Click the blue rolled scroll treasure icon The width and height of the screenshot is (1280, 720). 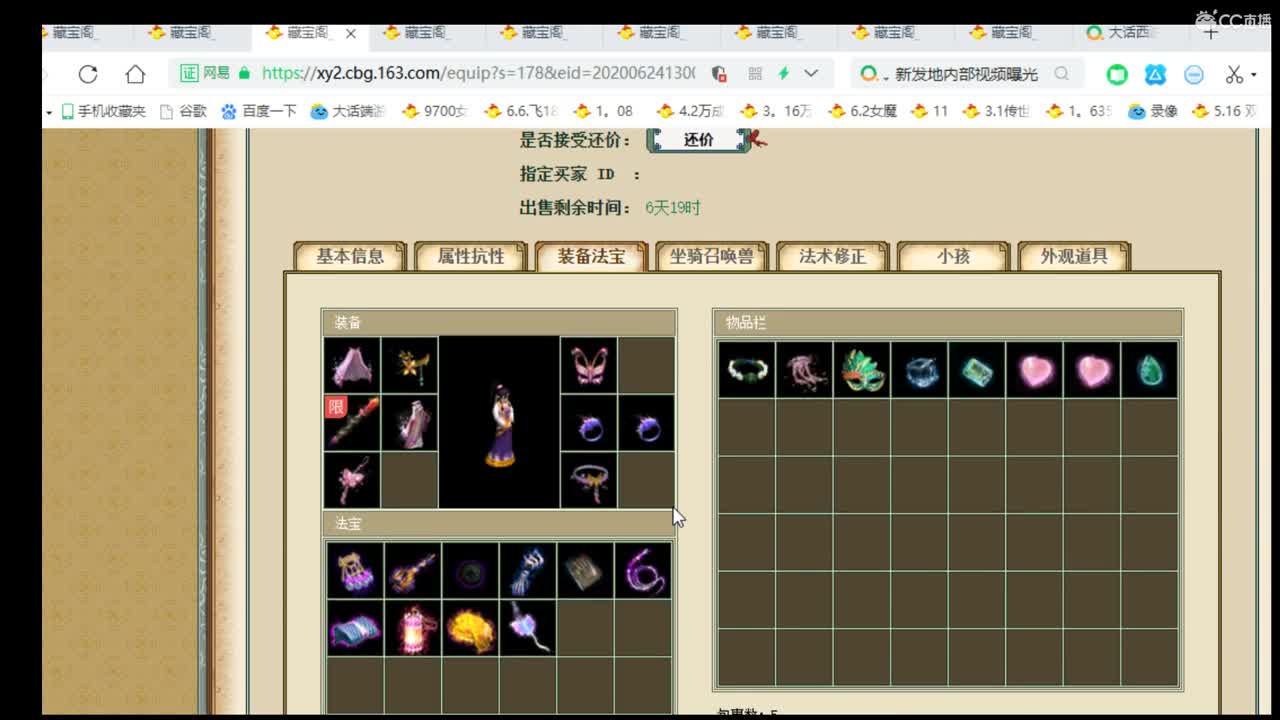coord(355,629)
